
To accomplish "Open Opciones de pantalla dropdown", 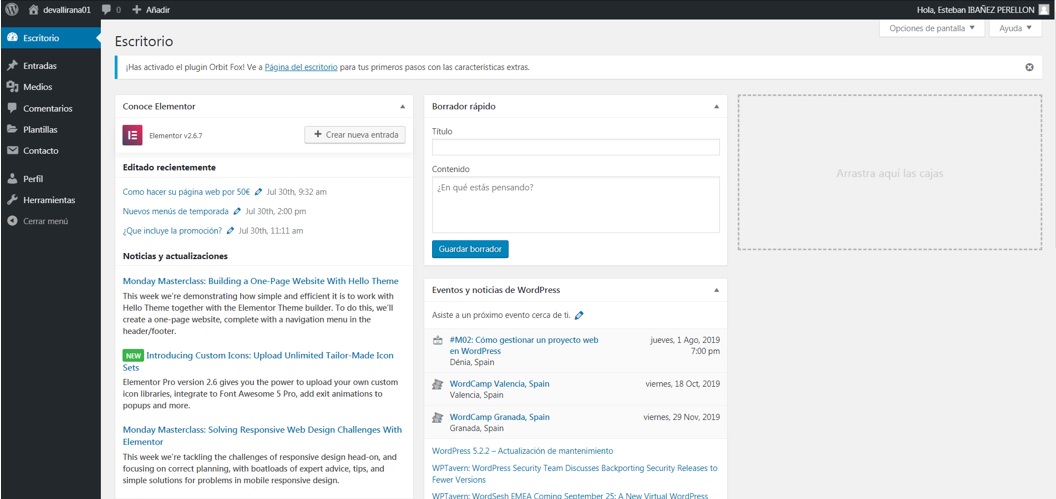I will click(x=932, y=28).
